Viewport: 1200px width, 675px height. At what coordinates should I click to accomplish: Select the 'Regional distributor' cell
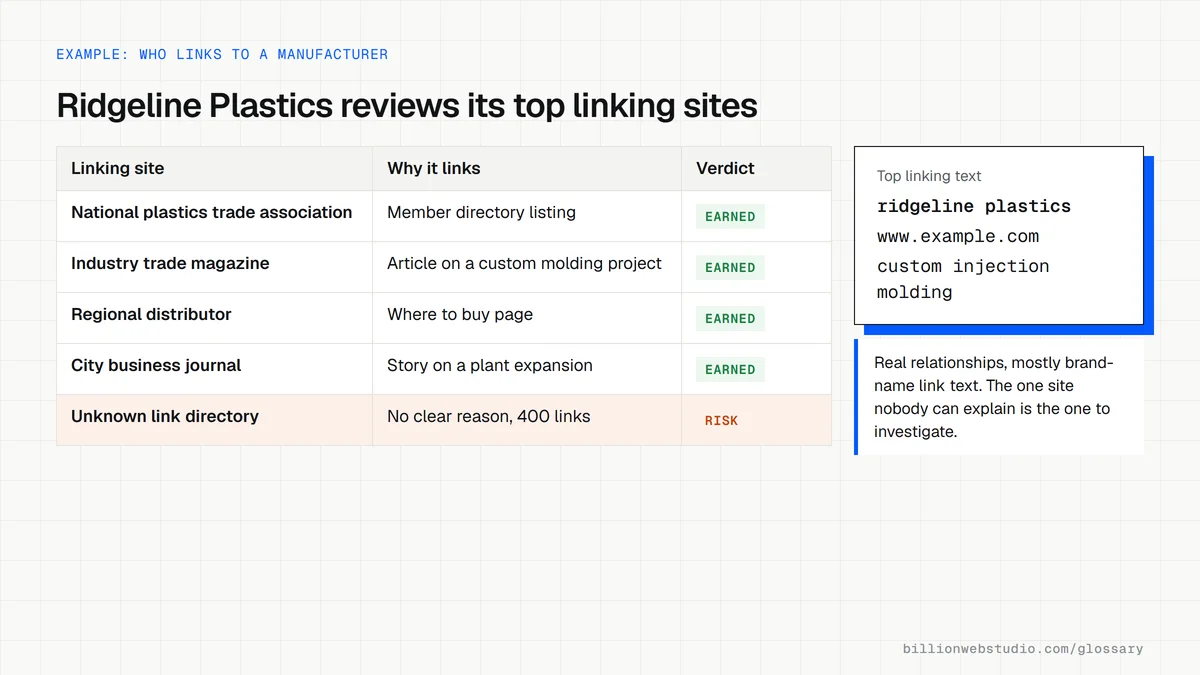click(x=214, y=318)
